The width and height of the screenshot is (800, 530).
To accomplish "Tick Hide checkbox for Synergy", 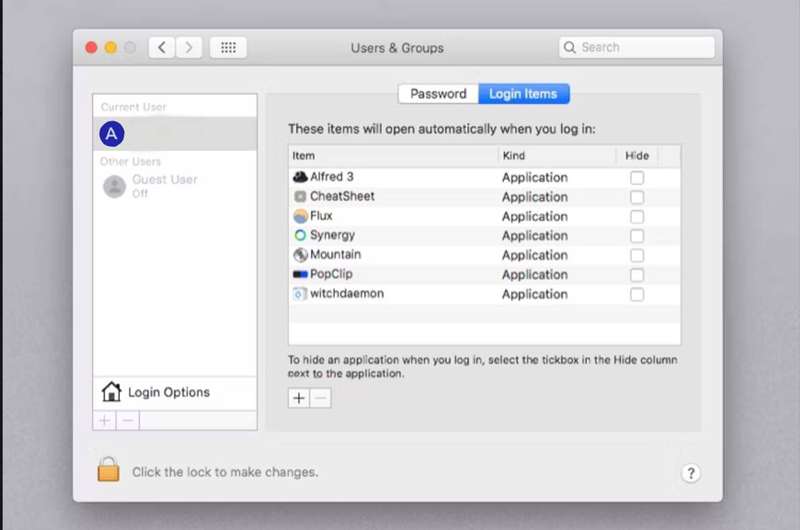I will (637, 236).
